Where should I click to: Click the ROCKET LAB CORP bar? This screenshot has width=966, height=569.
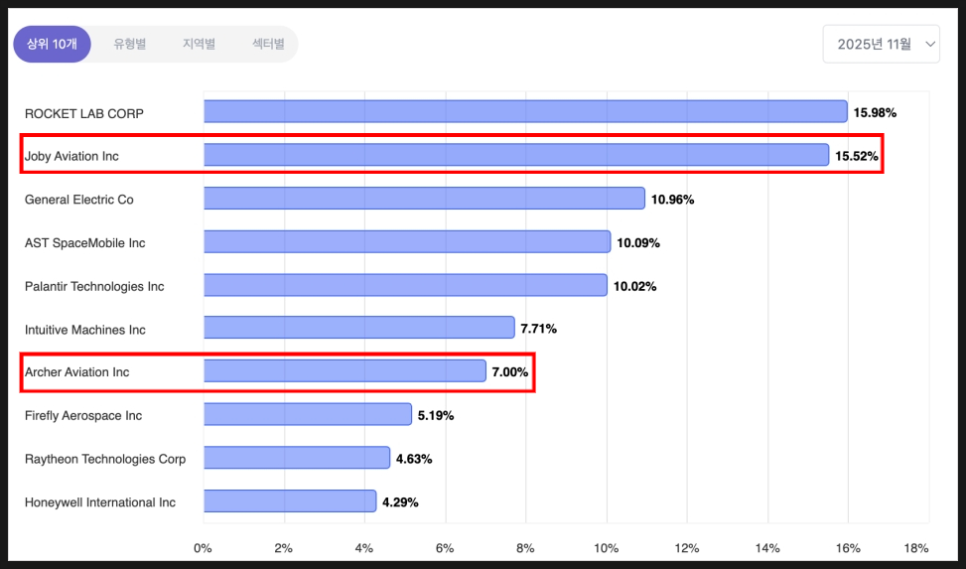525,112
